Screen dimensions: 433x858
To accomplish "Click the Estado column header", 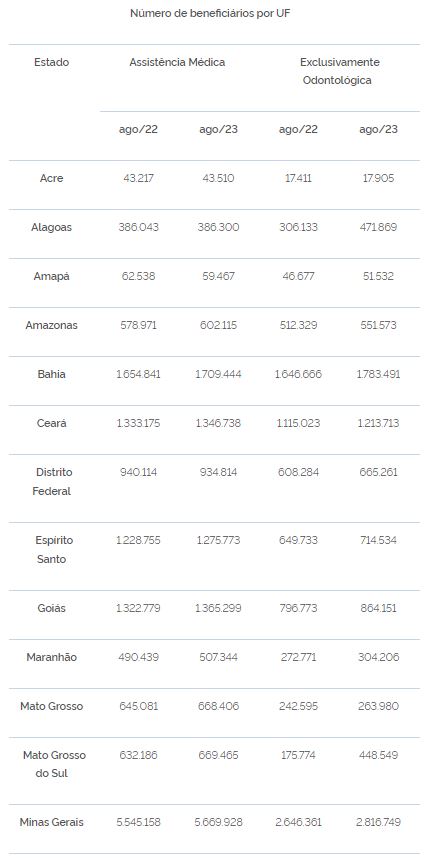I will [51, 62].
